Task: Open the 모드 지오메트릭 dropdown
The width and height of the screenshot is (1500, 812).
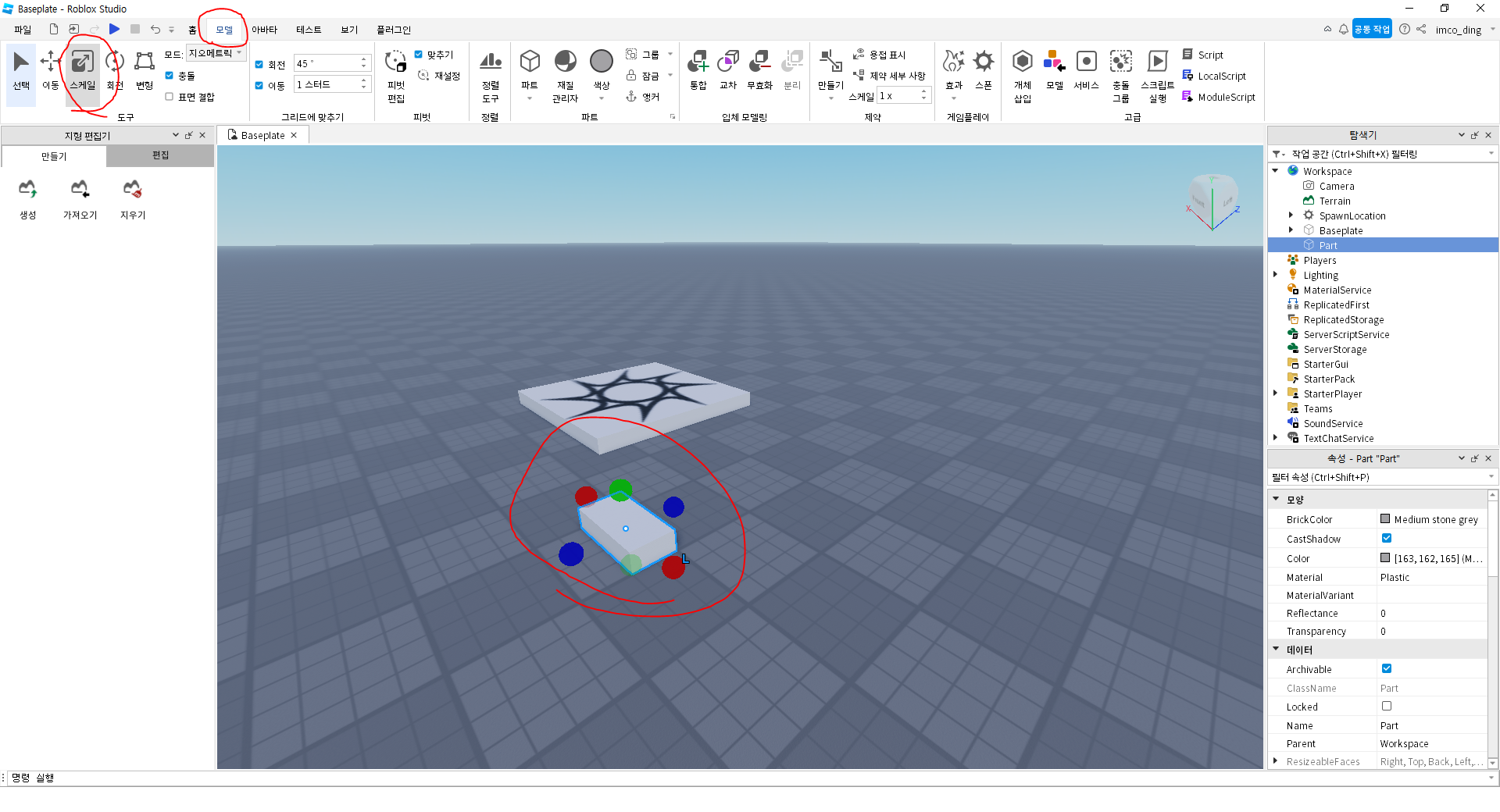Action: (216, 54)
